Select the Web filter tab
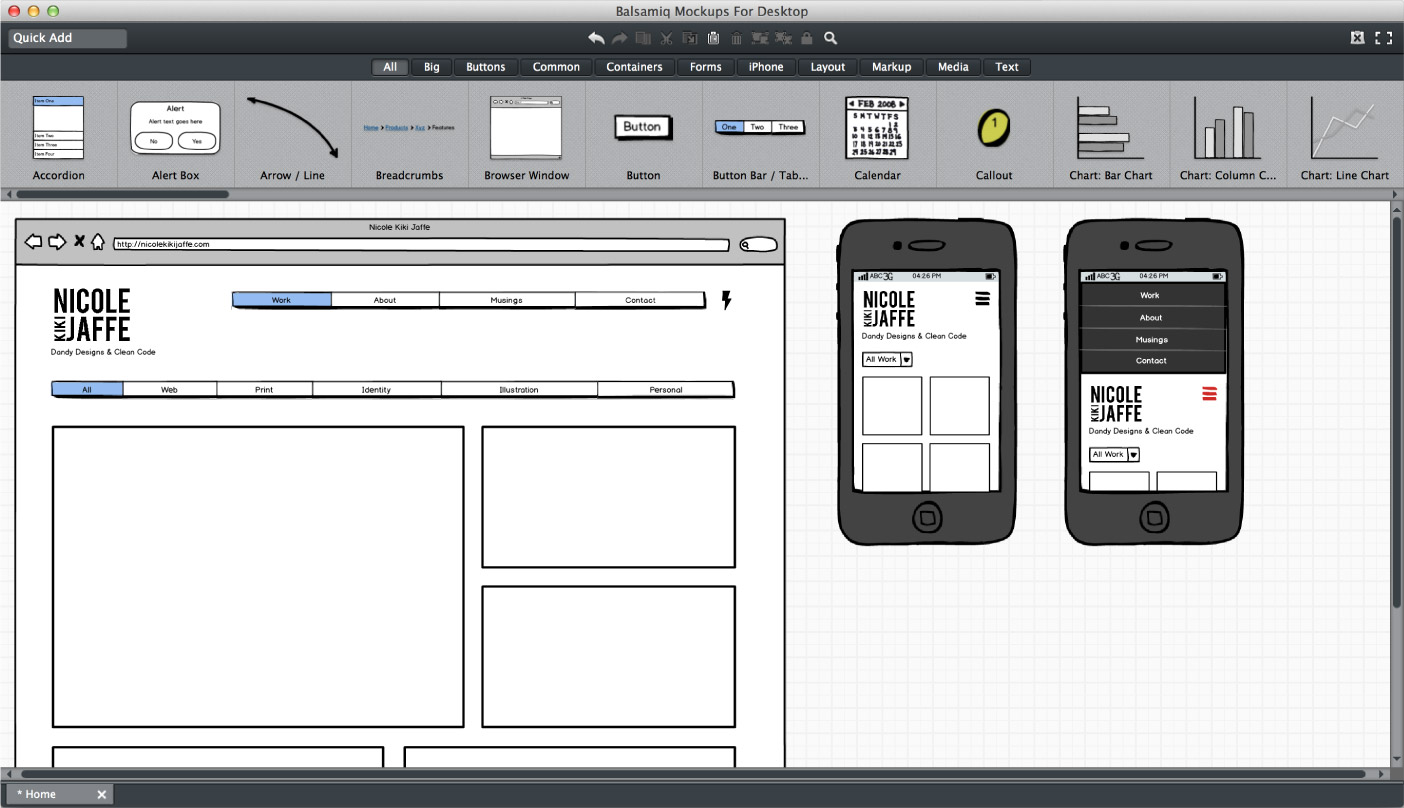This screenshot has width=1404, height=808. [x=170, y=390]
